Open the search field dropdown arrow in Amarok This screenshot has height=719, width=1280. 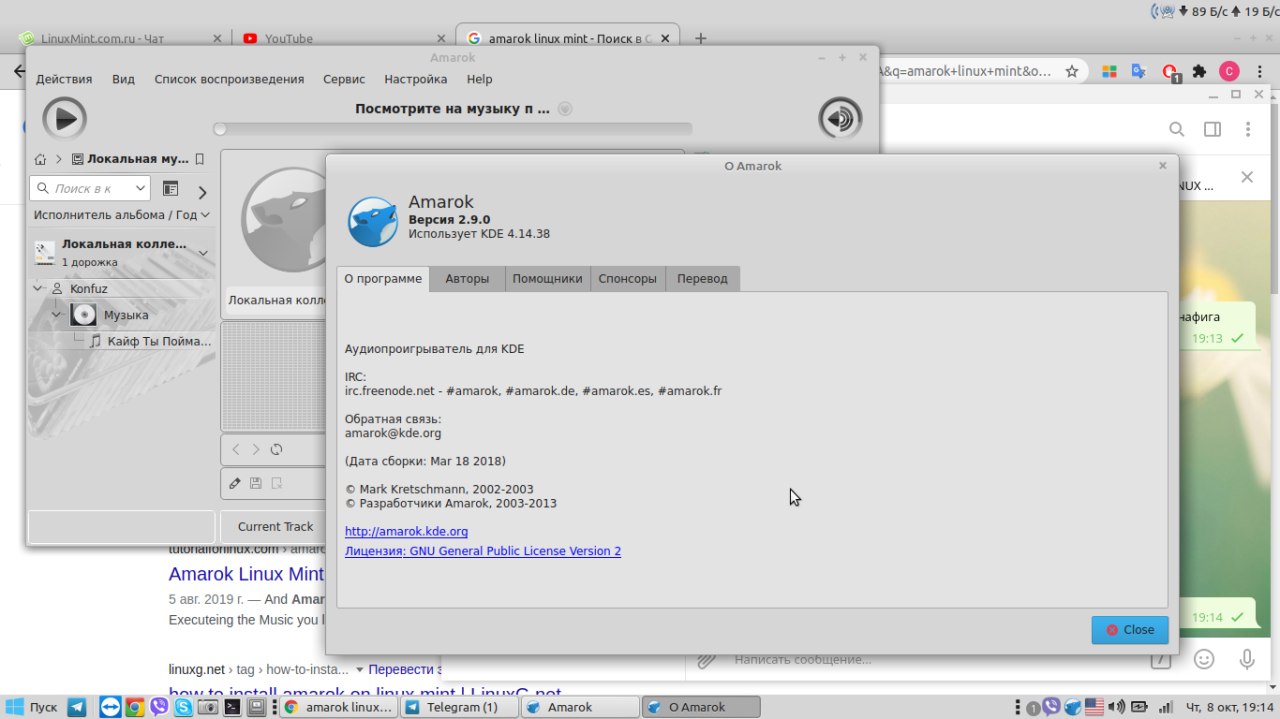140,188
